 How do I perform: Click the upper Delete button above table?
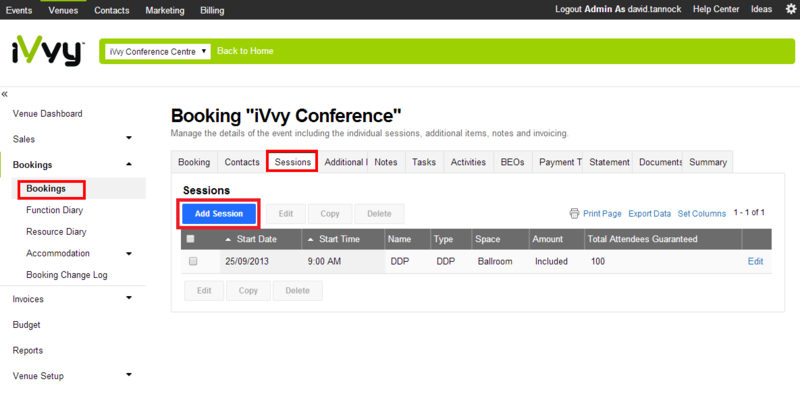379,214
